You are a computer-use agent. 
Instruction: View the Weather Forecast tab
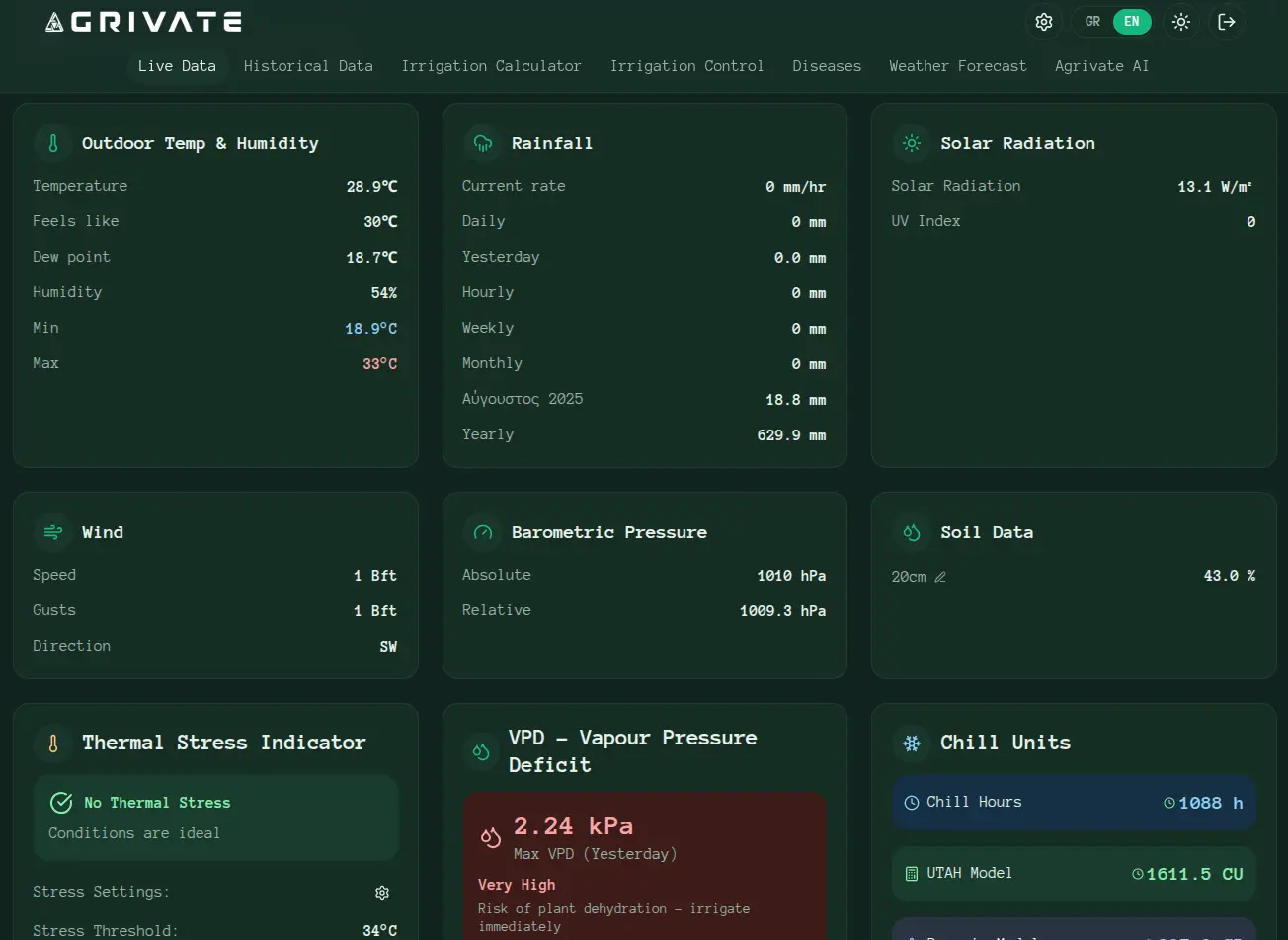click(958, 66)
